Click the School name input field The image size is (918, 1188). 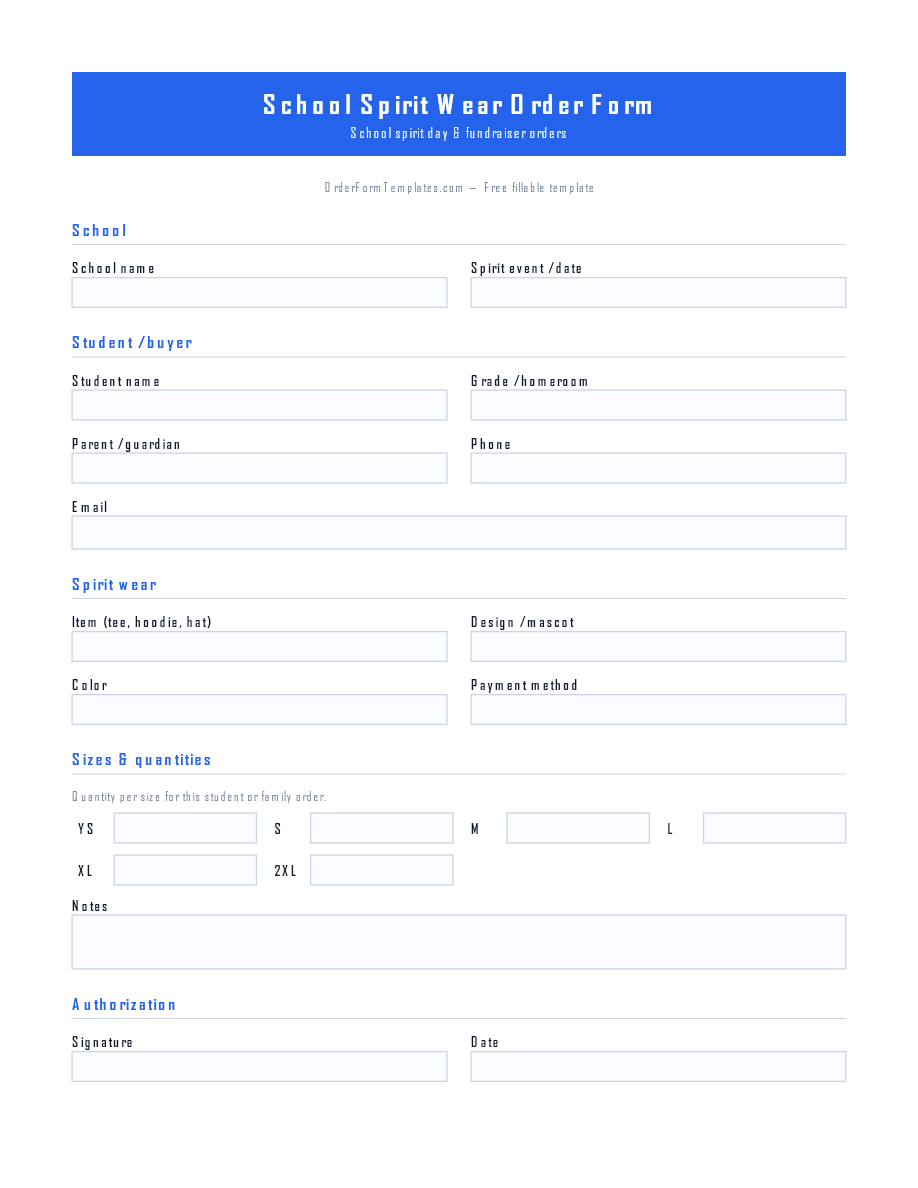pos(259,292)
